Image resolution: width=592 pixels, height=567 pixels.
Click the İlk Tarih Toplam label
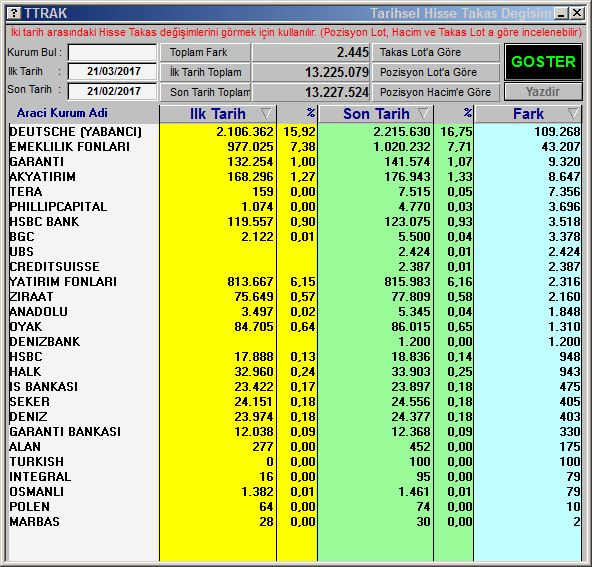tap(205, 72)
